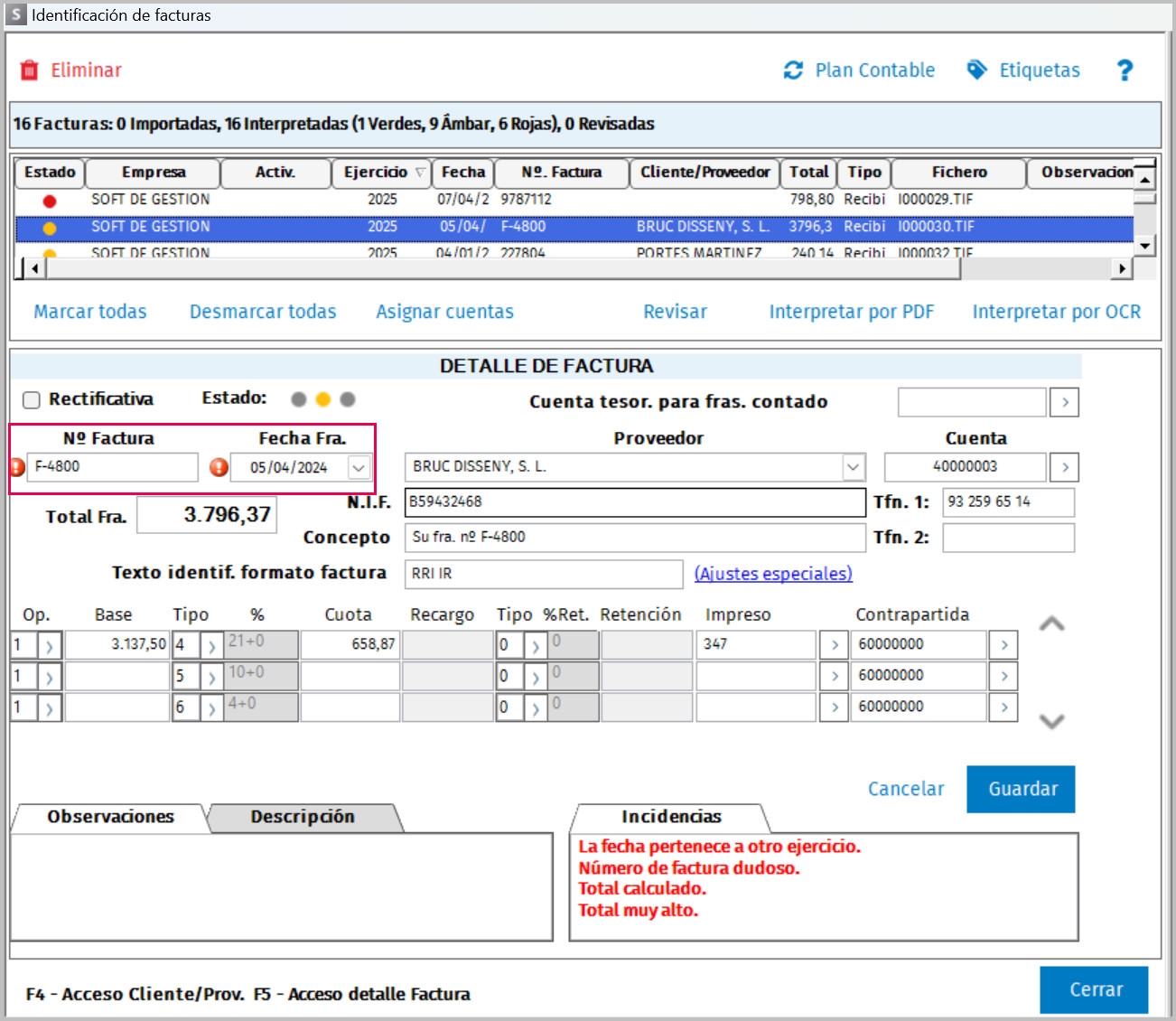This screenshot has height=1021, width=1176.
Task: Select the Incidencias tab
Action: click(x=671, y=817)
